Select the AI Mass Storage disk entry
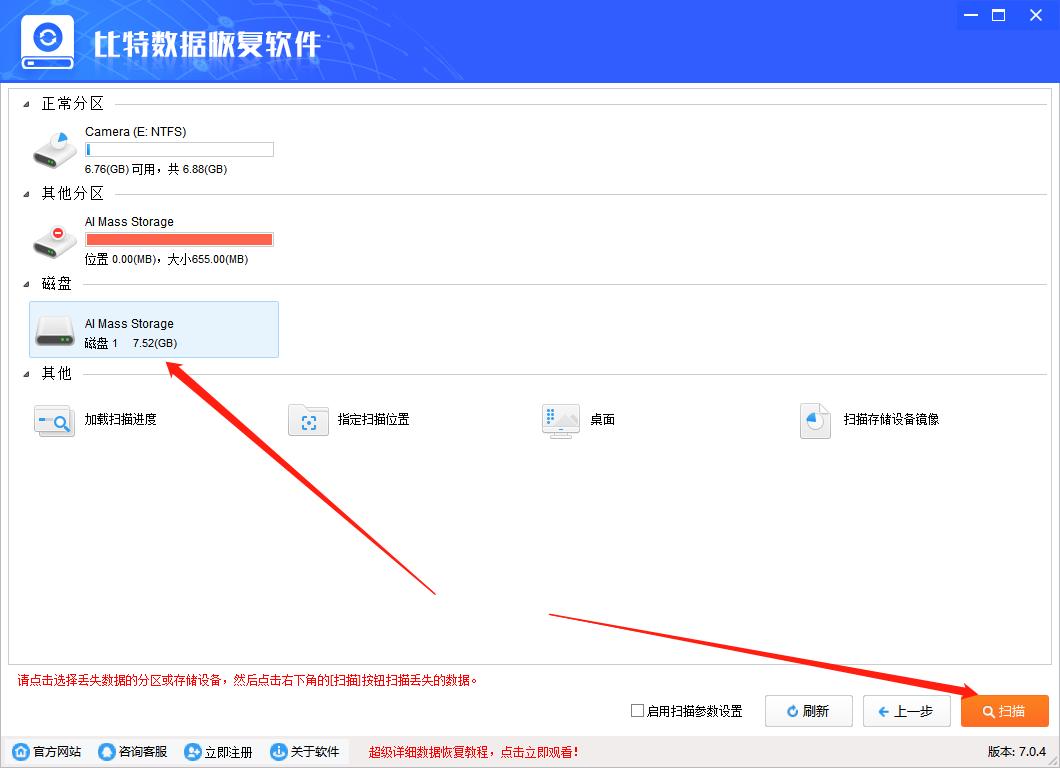1060x768 pixels. 154,330
